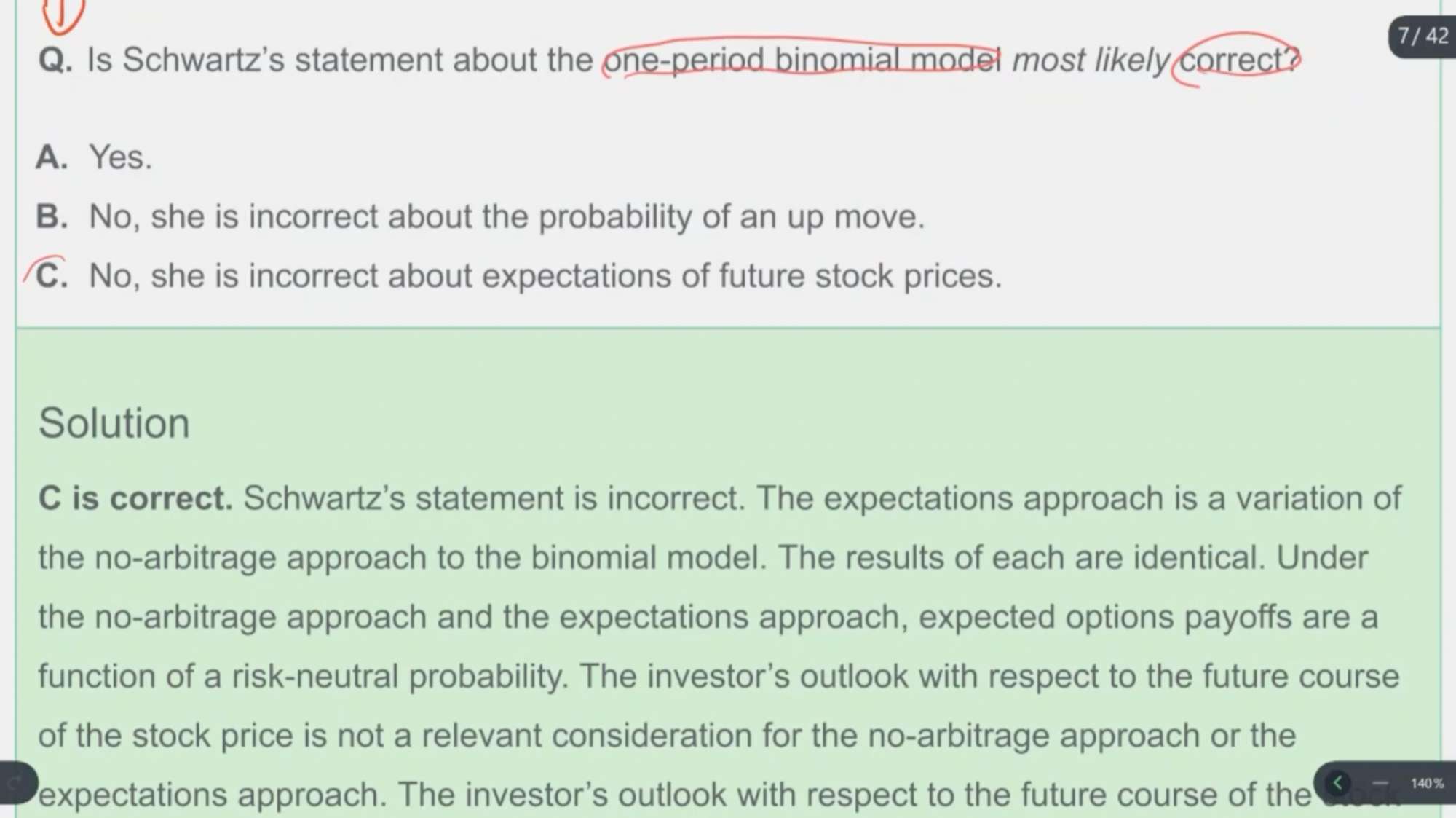Click the red-marked letter 'C.' option marker
The height and width of the screenshot is (818, 1456).
[x=52, y=276]
